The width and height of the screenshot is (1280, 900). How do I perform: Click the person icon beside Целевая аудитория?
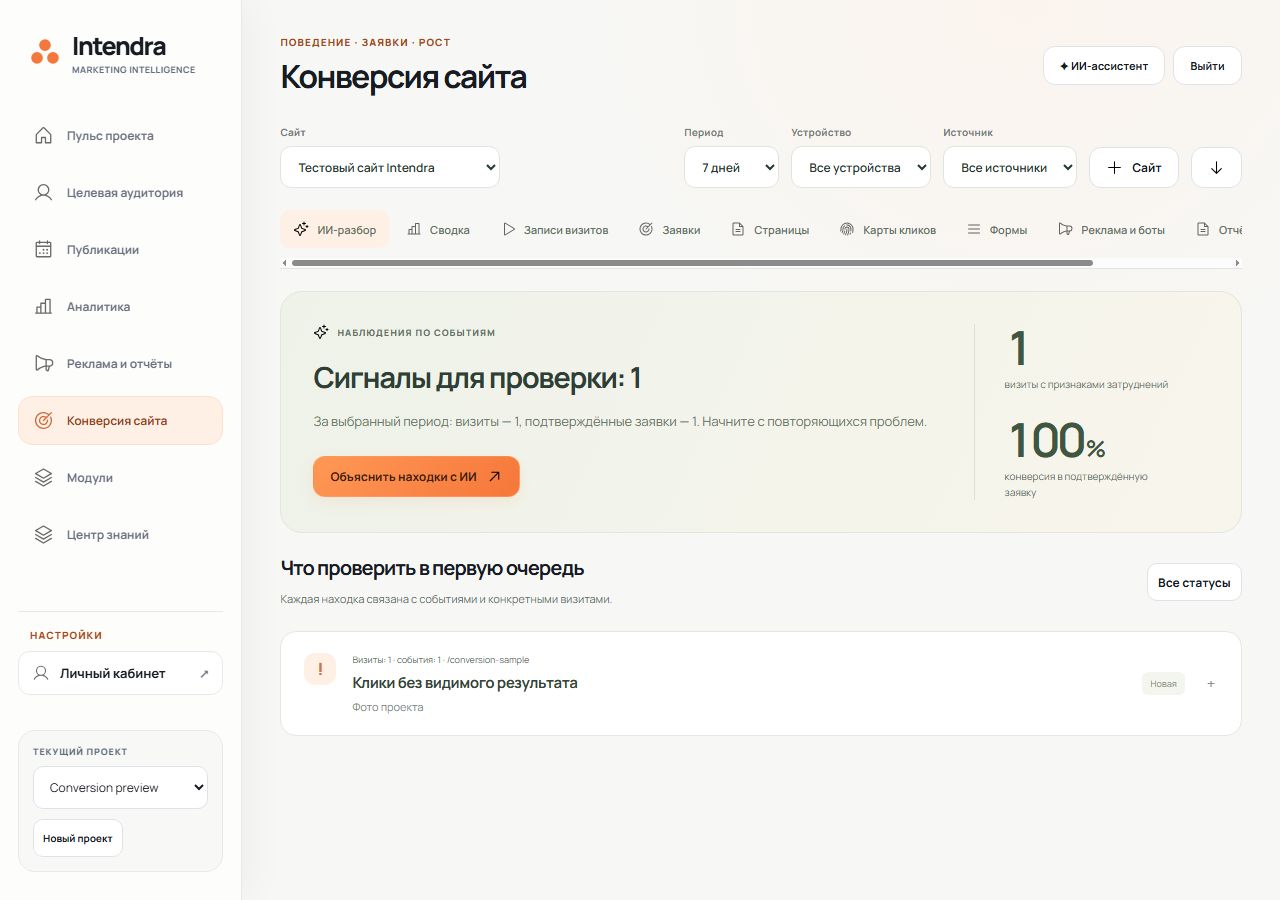(43, 193)
